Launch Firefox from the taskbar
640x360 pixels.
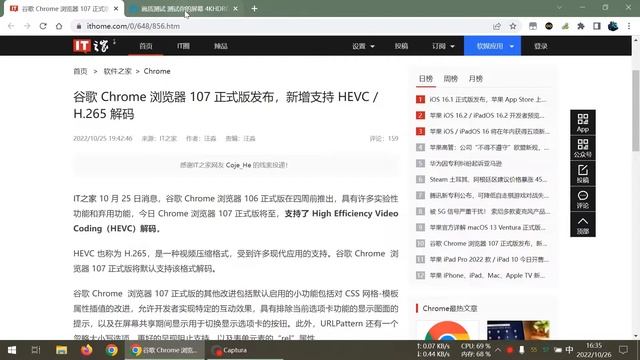(87, 350)
